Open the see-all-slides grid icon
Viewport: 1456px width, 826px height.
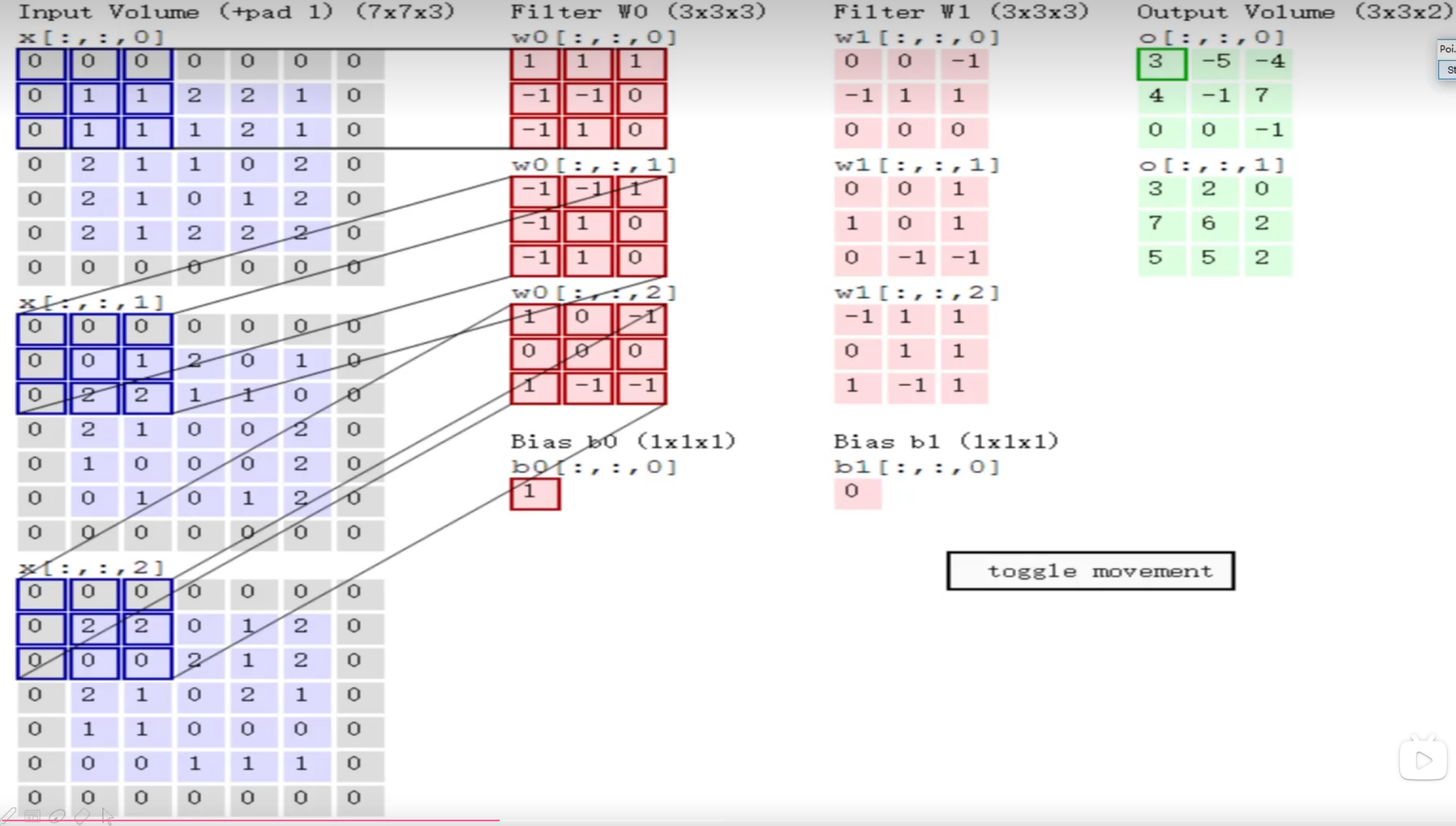[x=33, y=816]
